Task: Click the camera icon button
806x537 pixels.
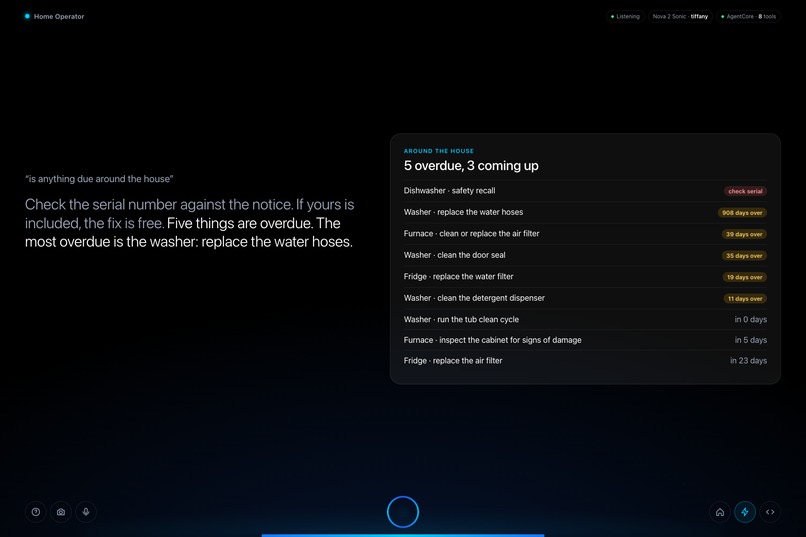Action: (61, 512)
